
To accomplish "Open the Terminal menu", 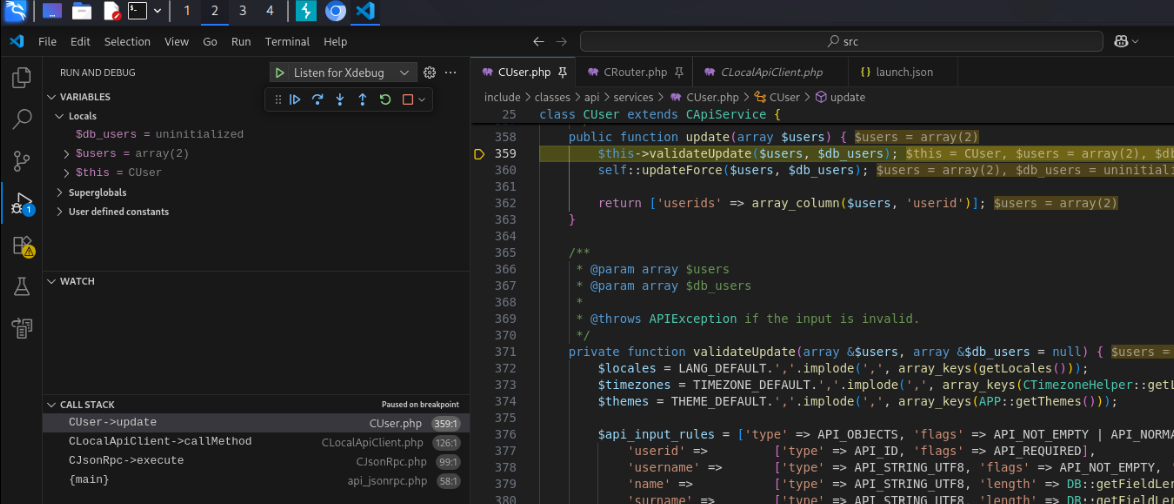I will click(x=288, y=42).
